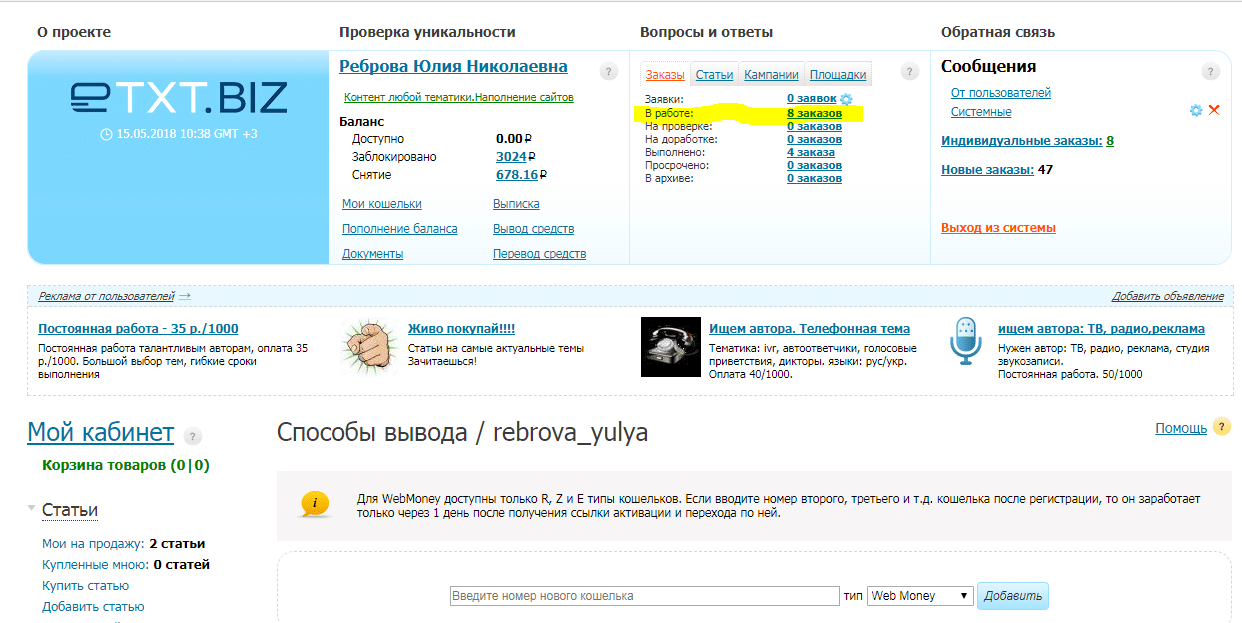Switch to Площадки tab
The height and width of the screenshot is (623, 1242).
click(x=837, y=75)
